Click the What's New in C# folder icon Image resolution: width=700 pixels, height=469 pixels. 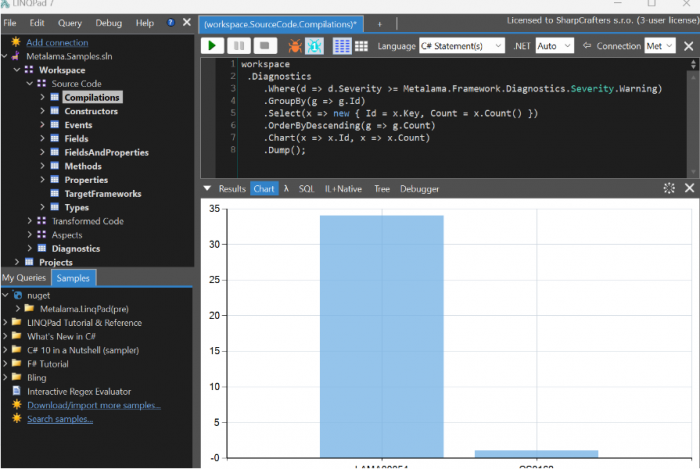click(17, 336)
